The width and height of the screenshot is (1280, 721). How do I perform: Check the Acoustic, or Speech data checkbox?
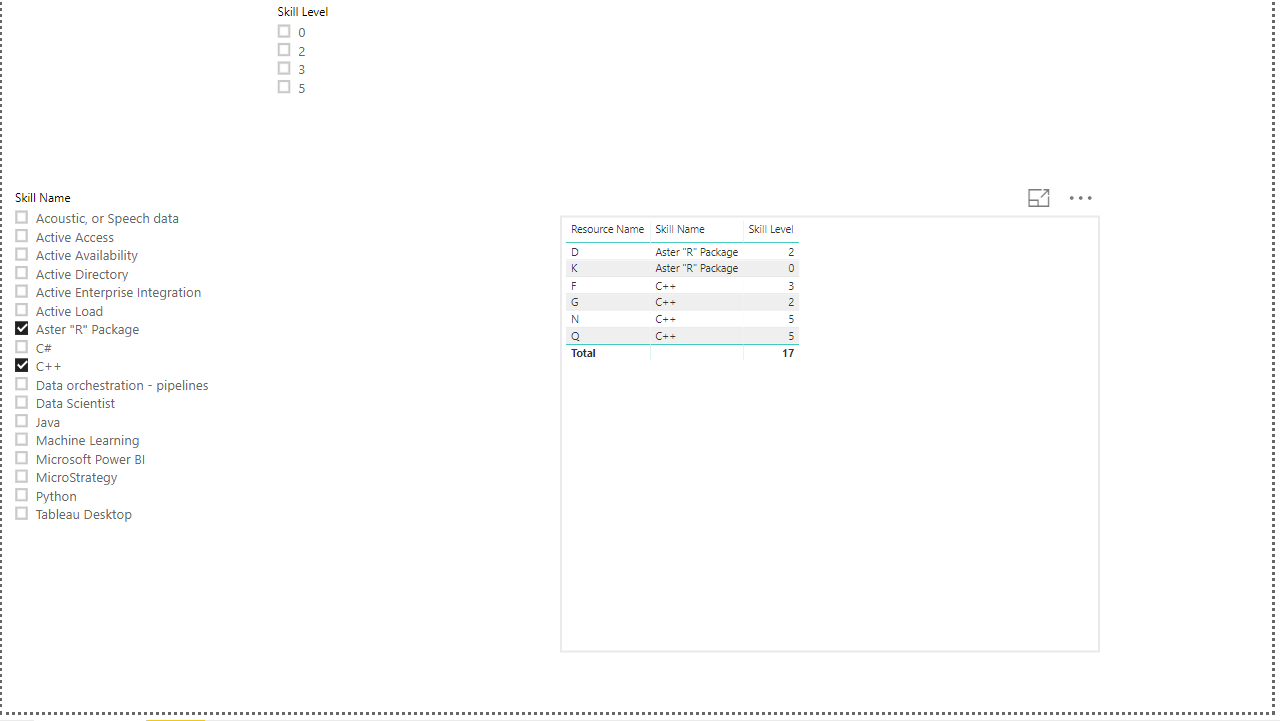tap(22, 217)
